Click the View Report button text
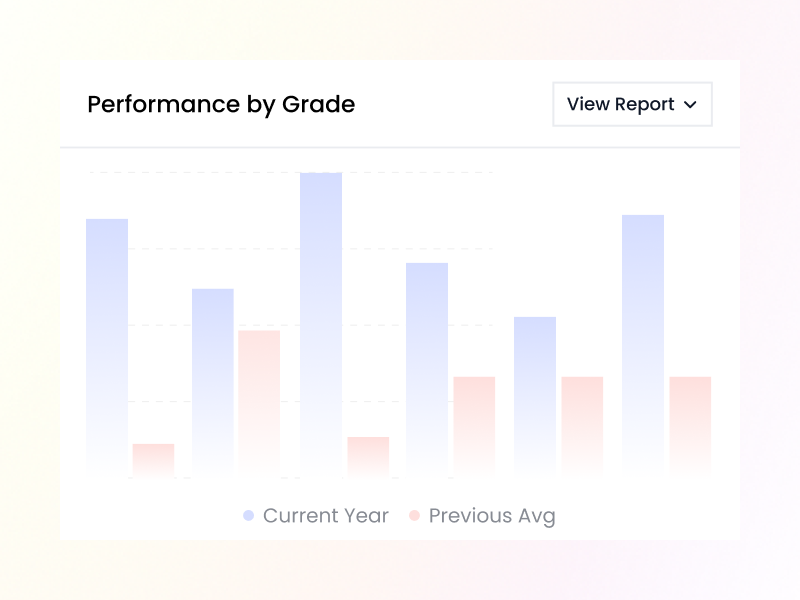Viewport: 800px width, 600px height. coord(621,104)
